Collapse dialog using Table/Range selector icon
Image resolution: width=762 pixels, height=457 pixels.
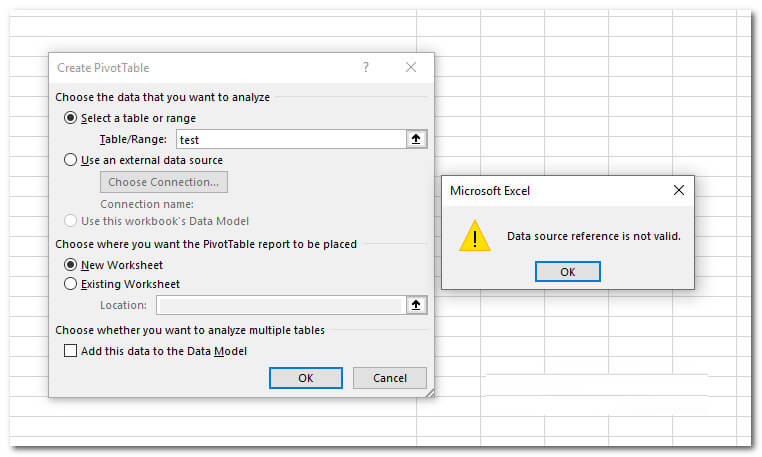pos(416,140)
